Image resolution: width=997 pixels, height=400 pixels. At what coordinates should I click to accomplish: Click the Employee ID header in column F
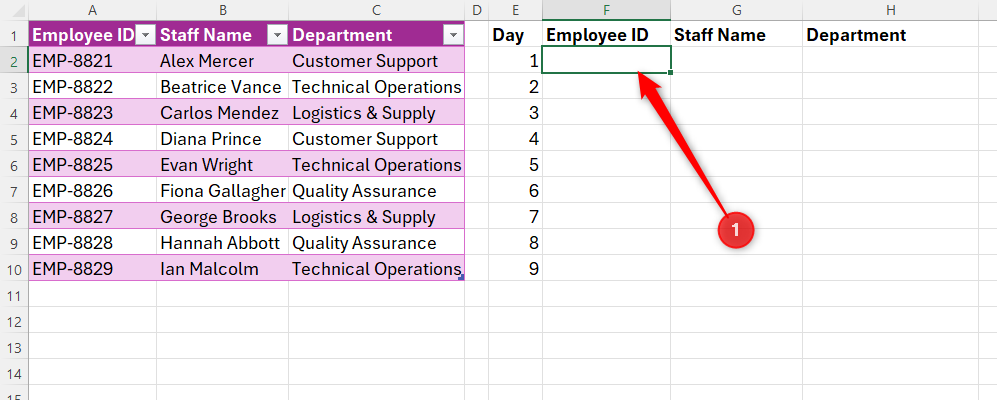606,35
